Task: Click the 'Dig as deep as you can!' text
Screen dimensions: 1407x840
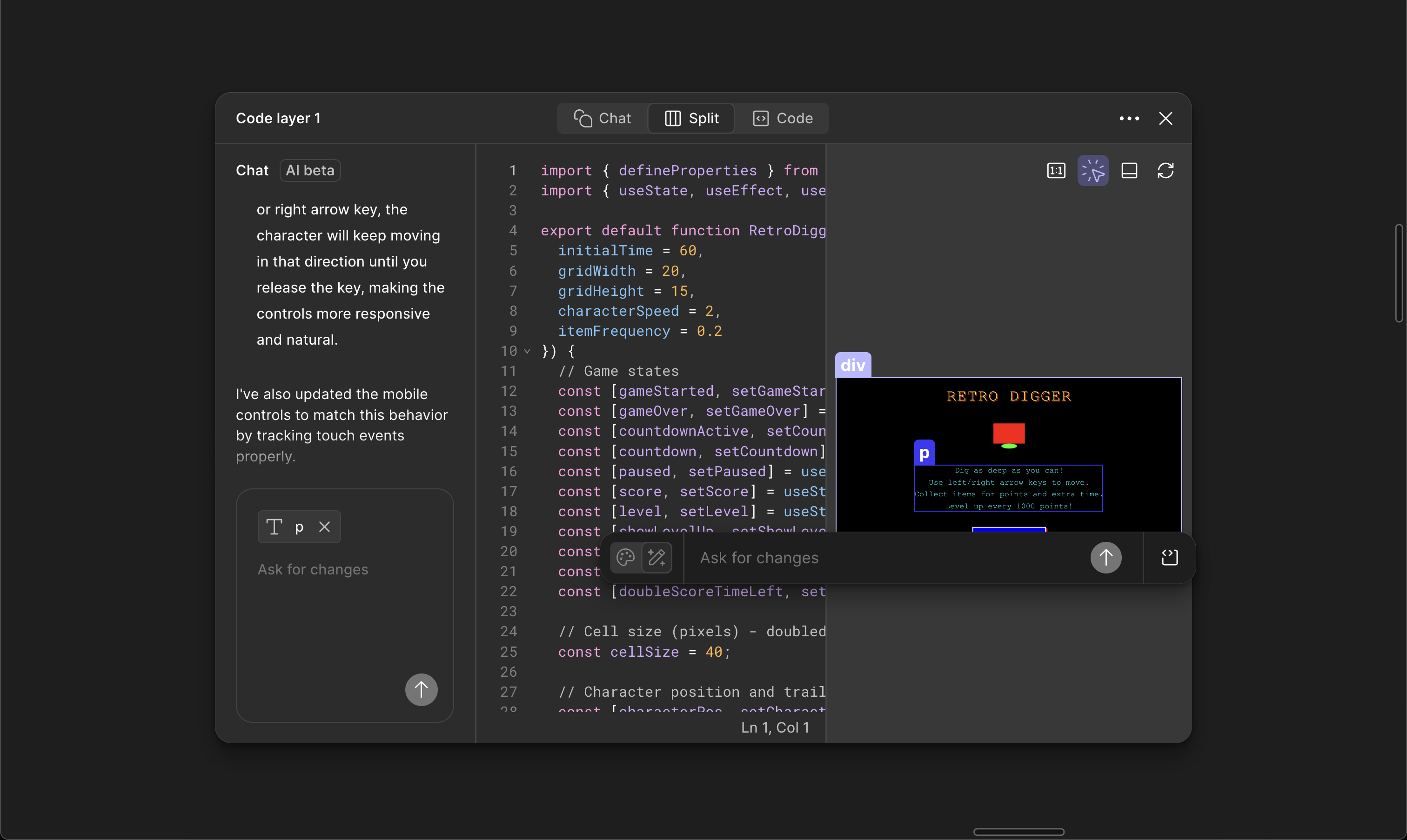Action: point(1008,470)
